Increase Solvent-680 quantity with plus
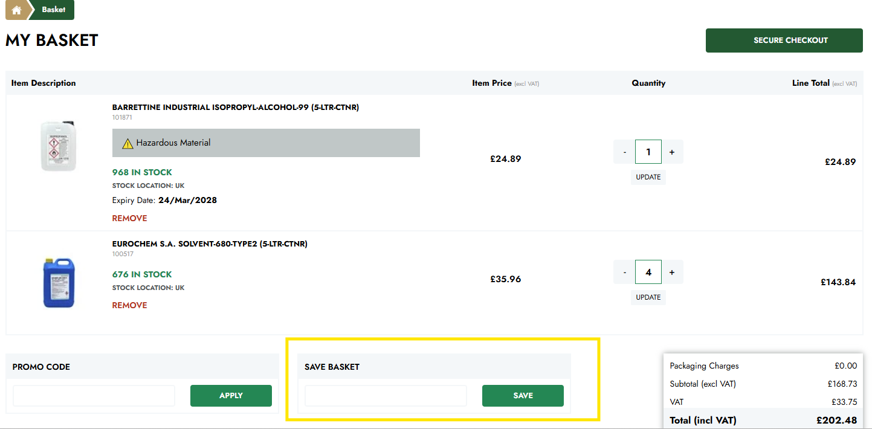Image resolution: width=872 pixels, height=429 pixels. tap(672, 273)
